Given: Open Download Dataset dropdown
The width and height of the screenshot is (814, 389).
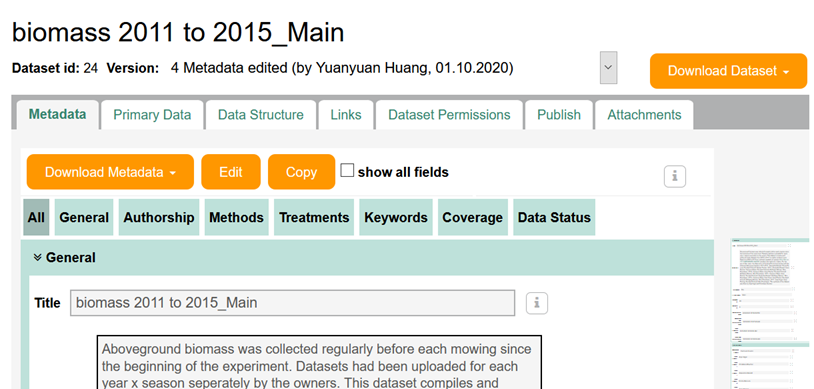Looking at the screenshot, I should pos(728,71).
